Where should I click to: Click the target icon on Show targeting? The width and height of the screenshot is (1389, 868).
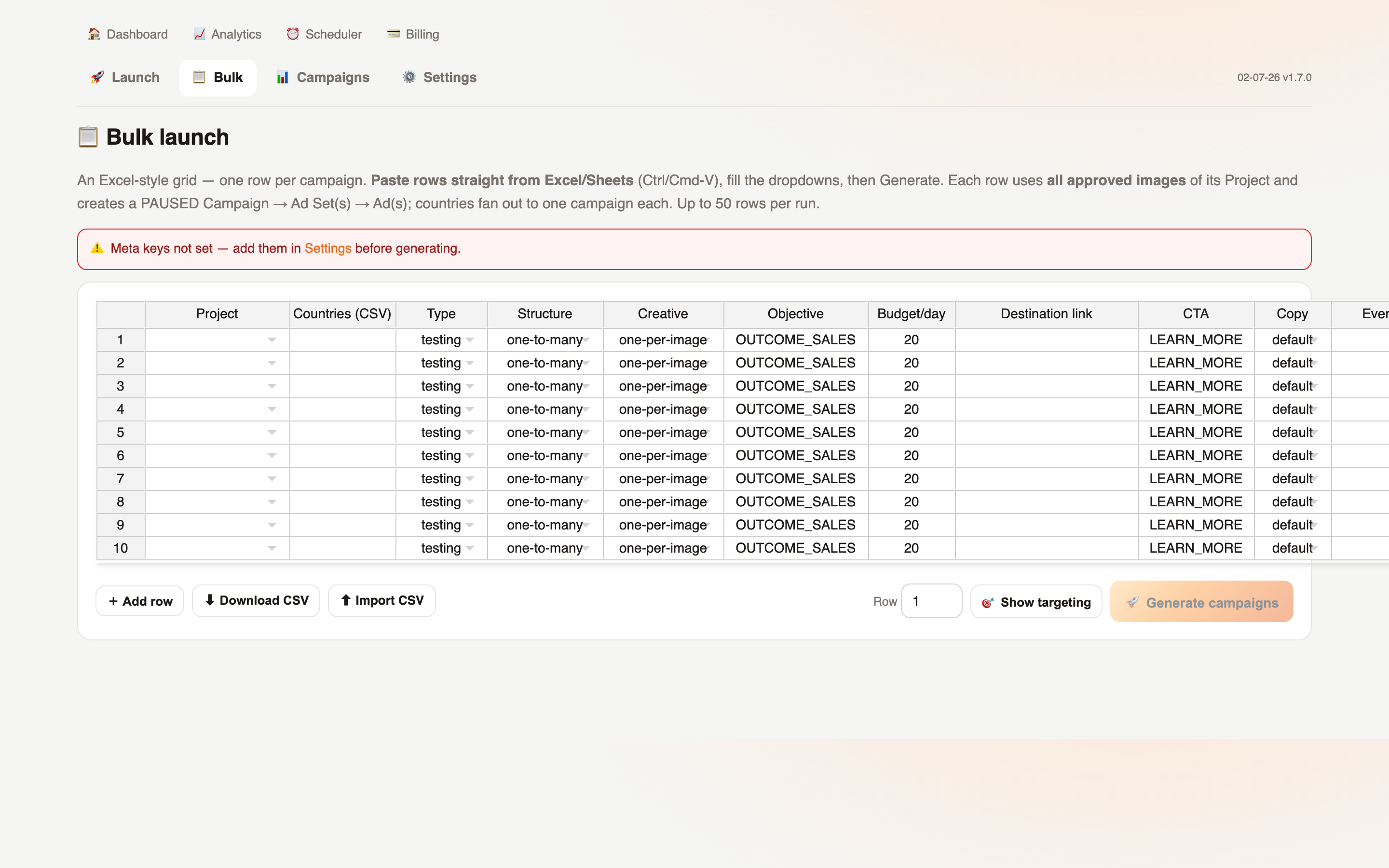pyautogui.click(x=988, y=602)
